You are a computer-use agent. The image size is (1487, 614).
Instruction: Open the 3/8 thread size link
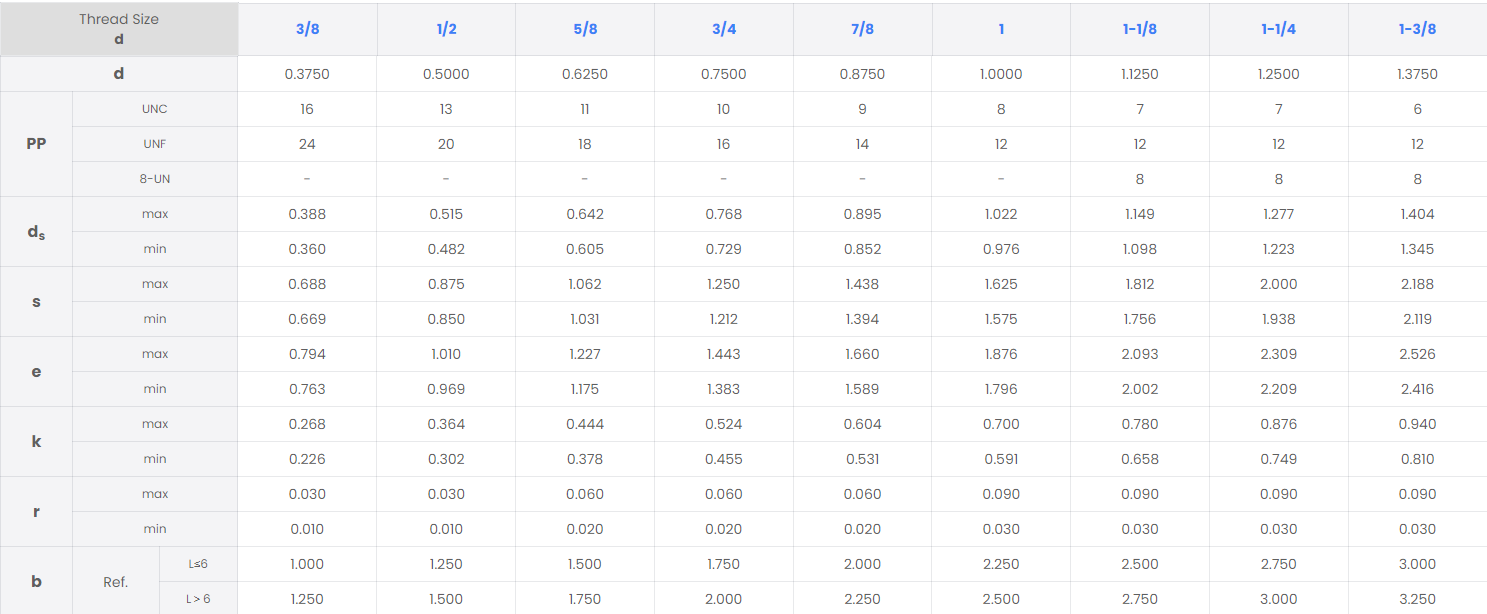[x=307, y=29]
